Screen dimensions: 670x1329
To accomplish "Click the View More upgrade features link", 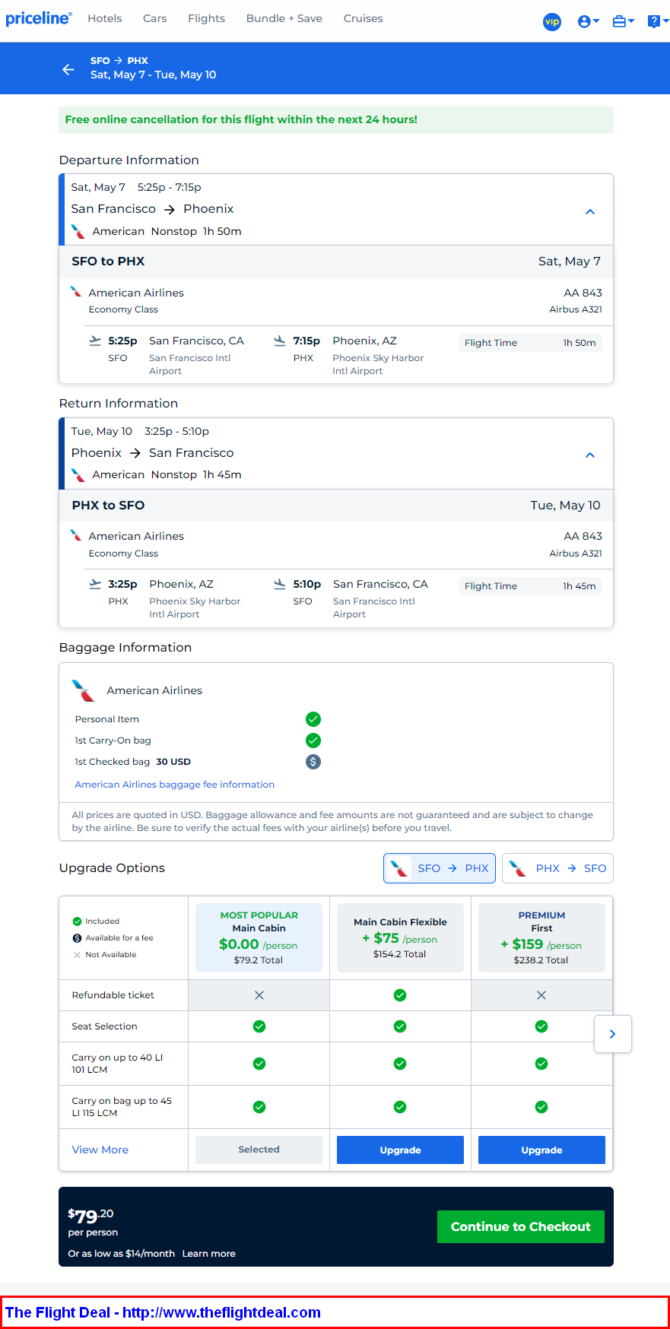I will pos(100,1150).
